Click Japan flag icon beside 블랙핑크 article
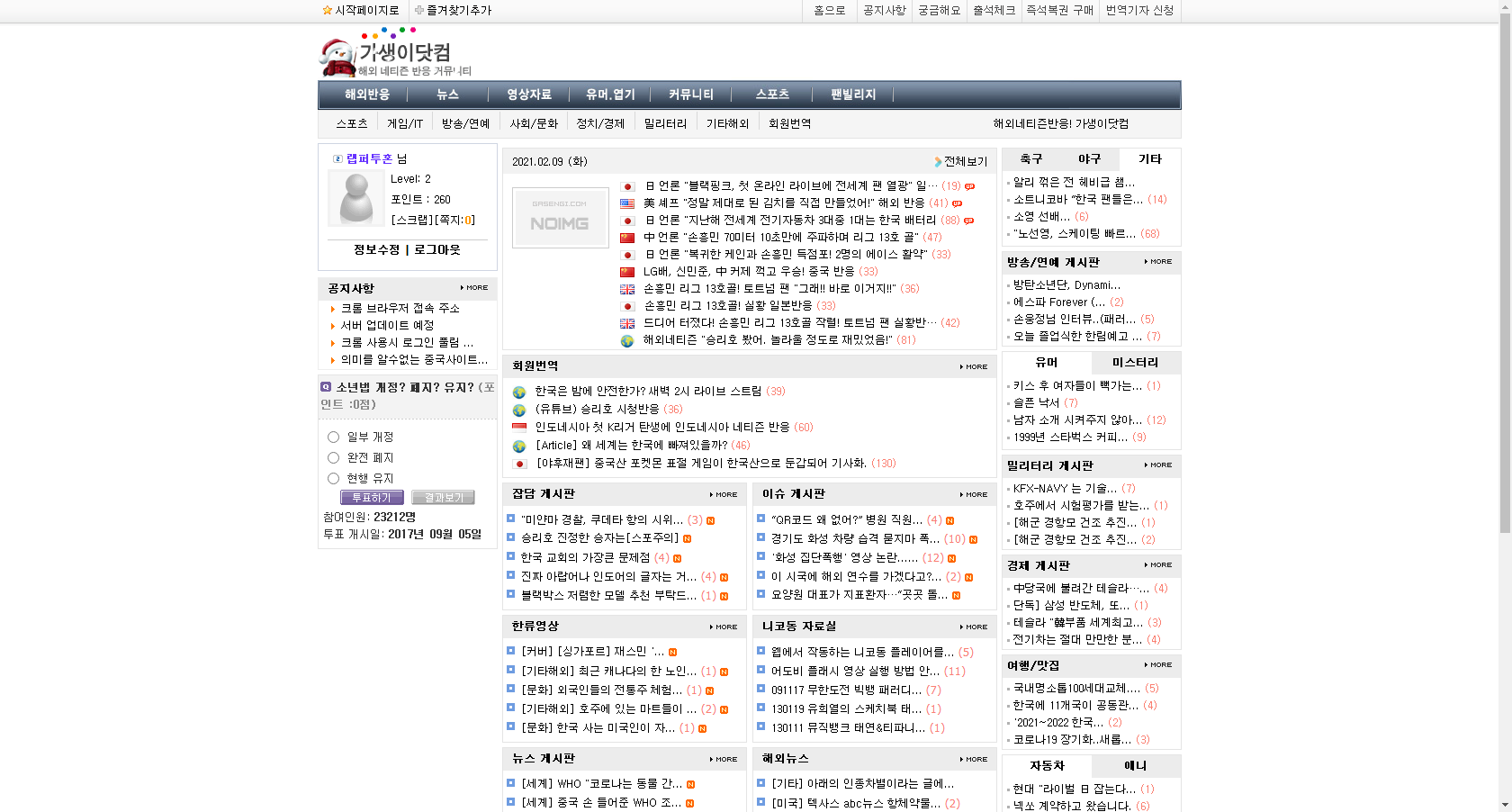 pos(627,186)
